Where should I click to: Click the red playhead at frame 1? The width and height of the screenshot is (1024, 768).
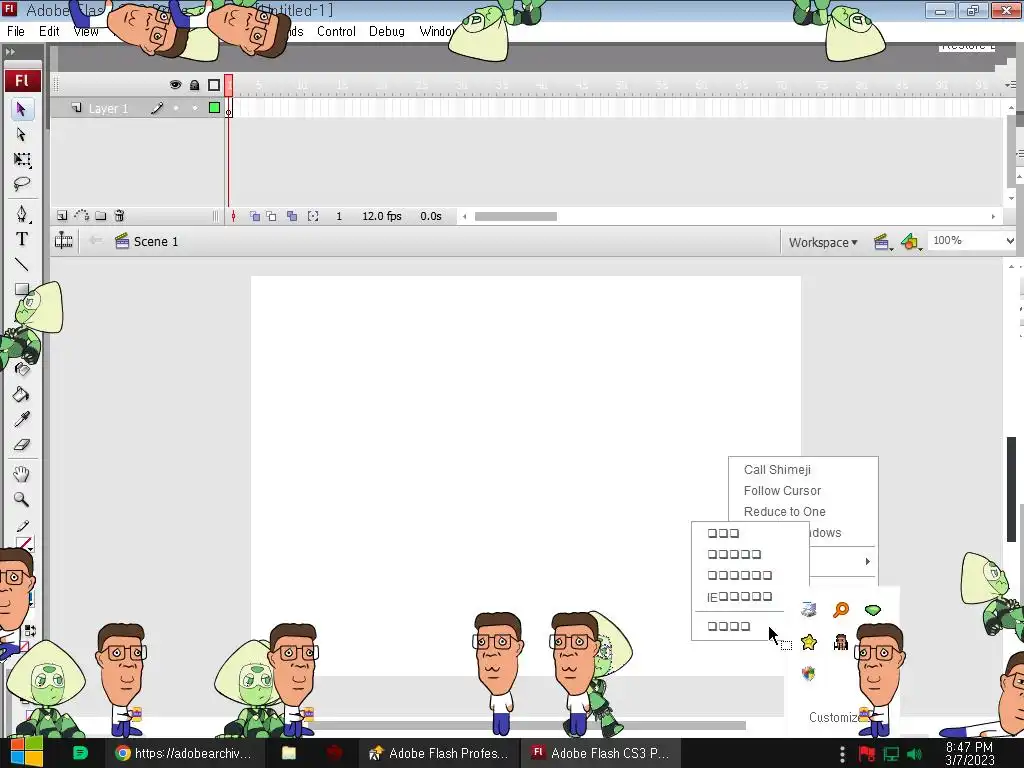coord(229,86)
